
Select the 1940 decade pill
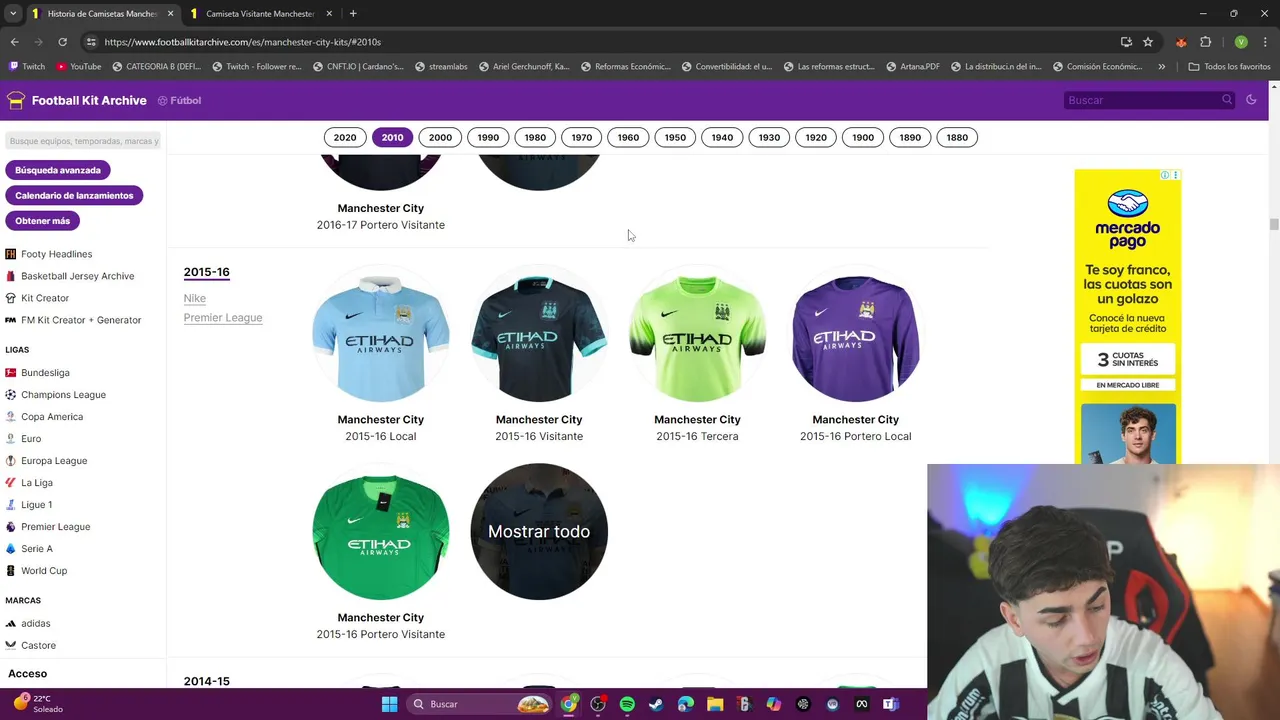pos(722,137)
